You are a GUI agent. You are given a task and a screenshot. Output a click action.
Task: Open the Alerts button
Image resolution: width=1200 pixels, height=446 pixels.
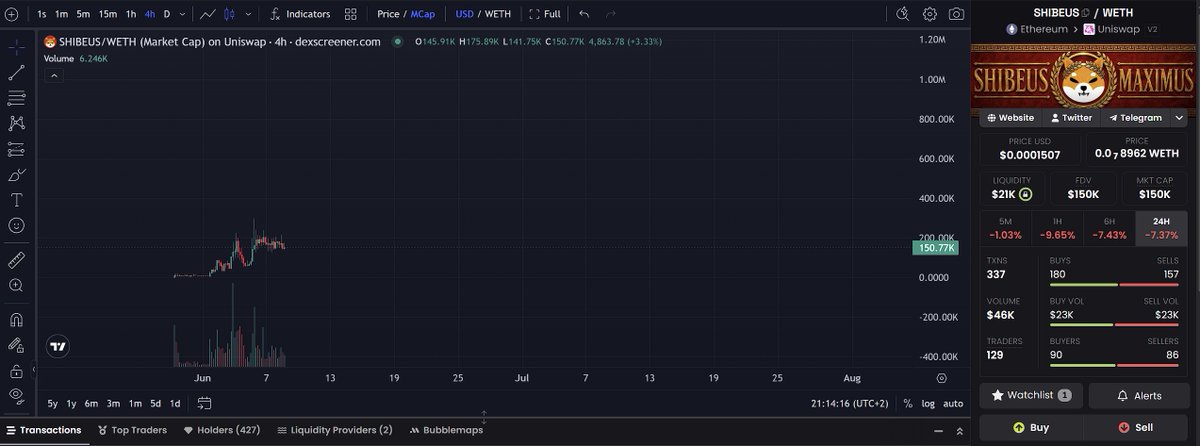pos(1139,396)
